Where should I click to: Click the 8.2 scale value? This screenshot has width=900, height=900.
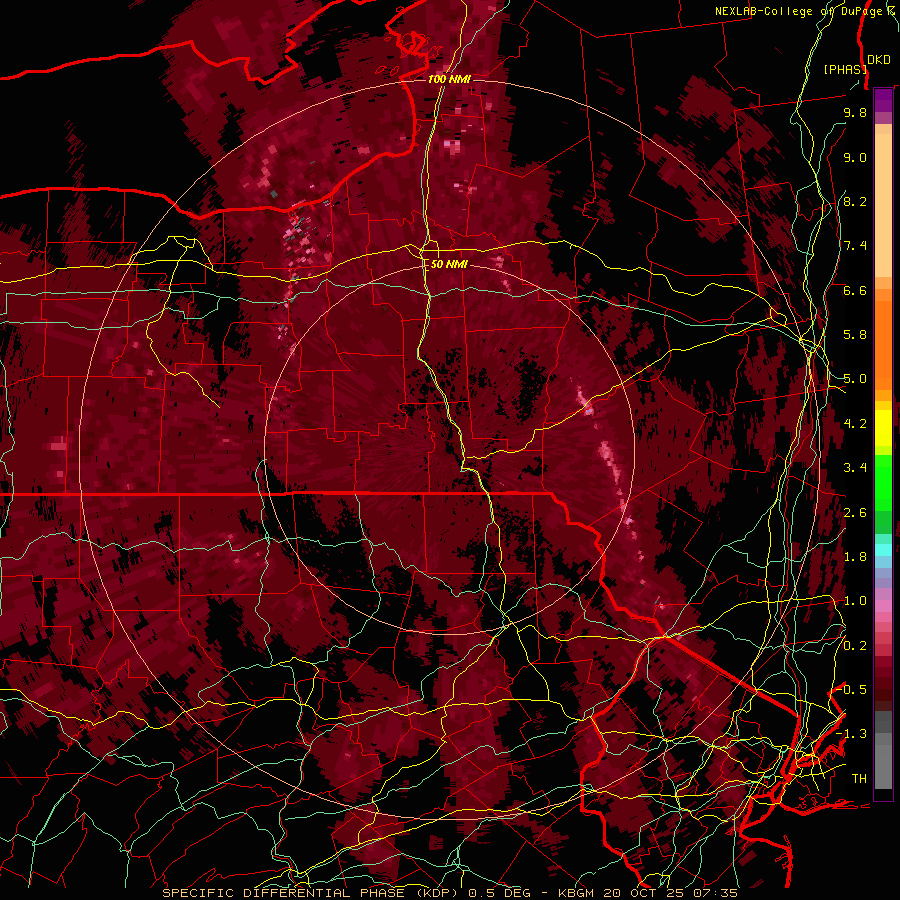click(x=855, y=201)
